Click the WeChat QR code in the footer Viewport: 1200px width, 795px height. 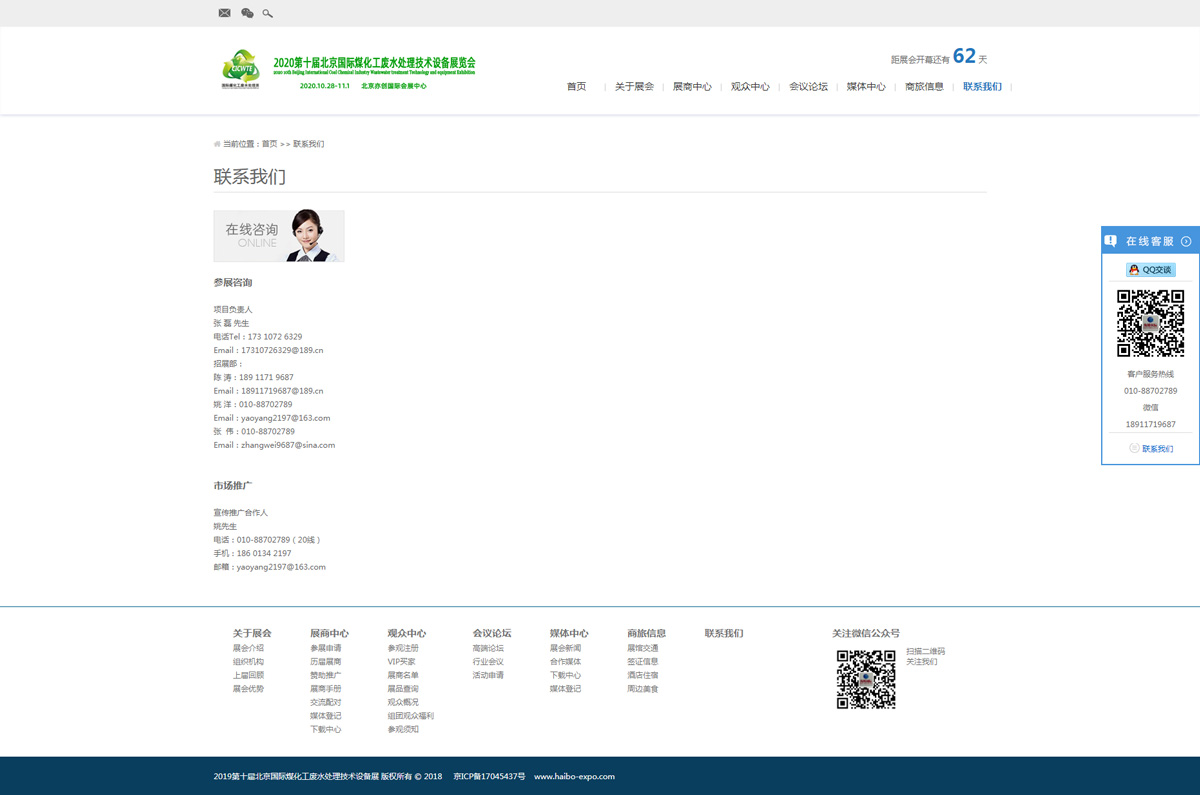(865, 679)
